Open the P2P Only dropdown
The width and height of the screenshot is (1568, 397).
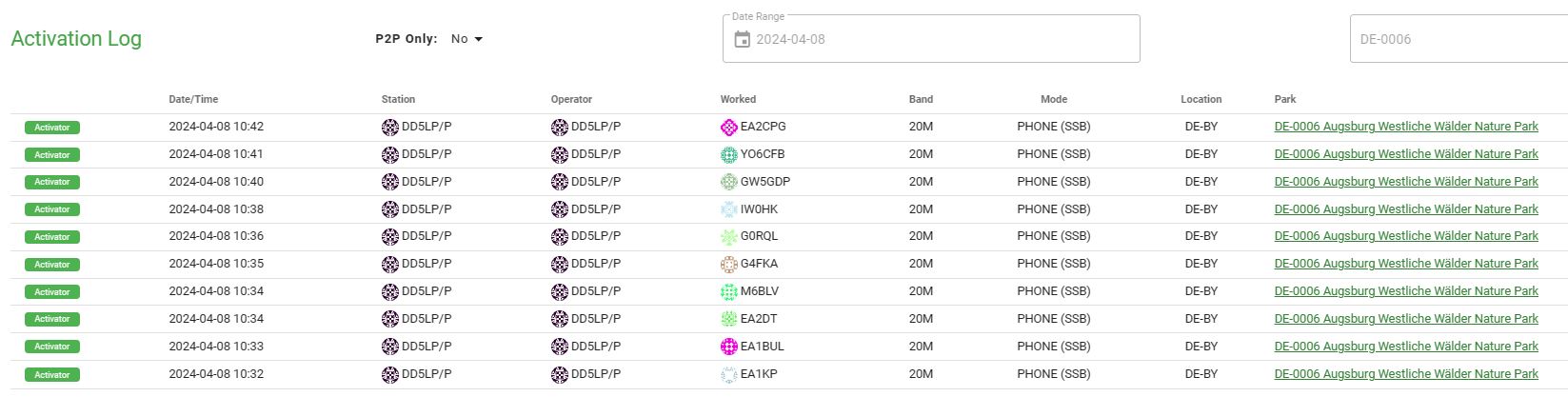(466, 39)
